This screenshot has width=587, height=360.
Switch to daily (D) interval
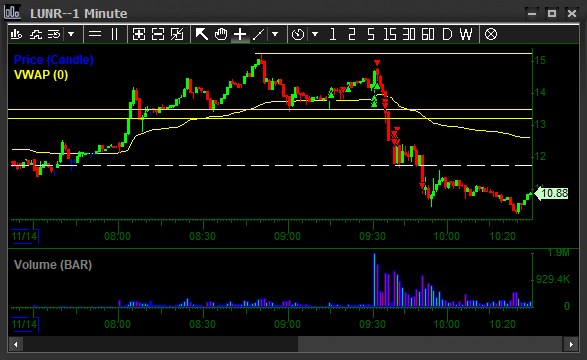(447, 34)
